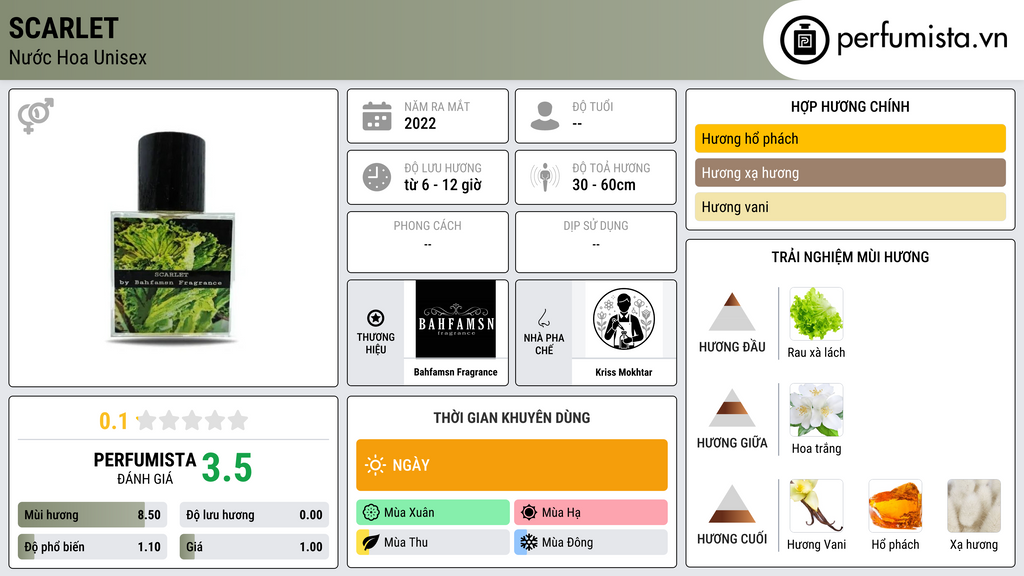
Task: Click the PERFUMISTA ĐÁNH GIÁ label
Action: pos(145,468)
